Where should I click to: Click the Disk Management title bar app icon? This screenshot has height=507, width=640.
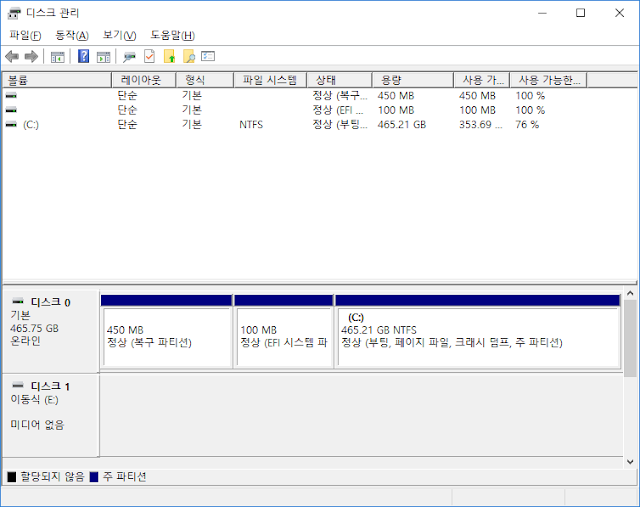coord(14,13)
